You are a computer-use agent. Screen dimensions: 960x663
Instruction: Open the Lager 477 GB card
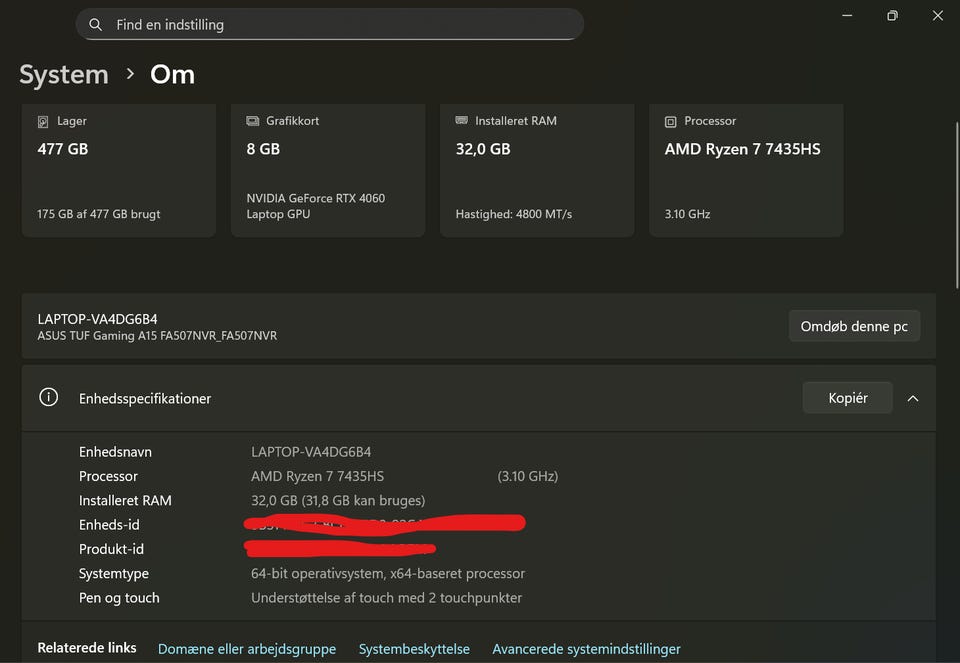pyautogui.click(x=119, y=170)
